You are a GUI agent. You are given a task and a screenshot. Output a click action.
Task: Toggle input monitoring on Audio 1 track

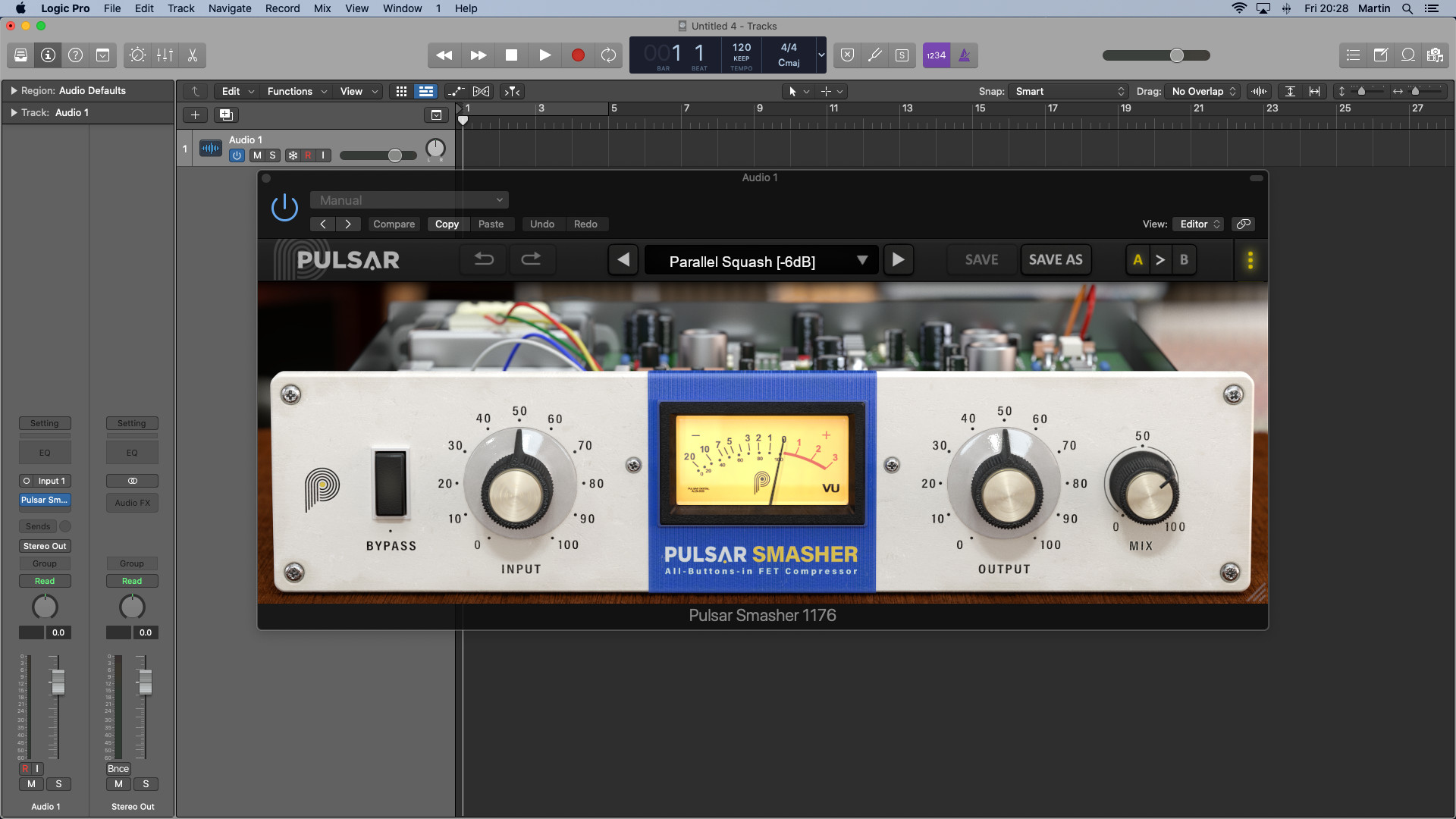click(323, 155)
